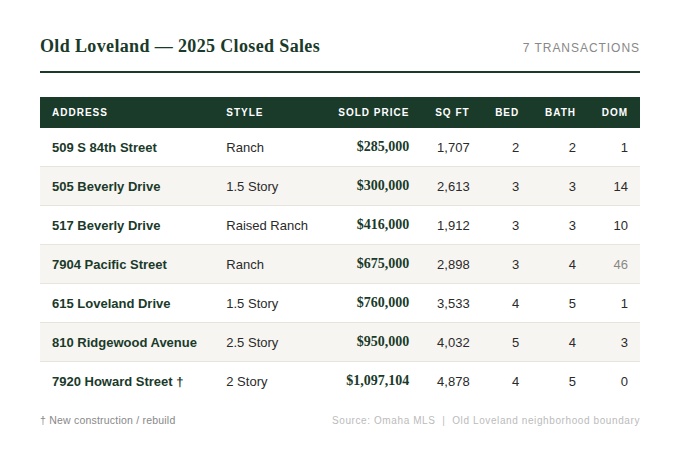Click the SQ FT column header
This screenshot has height=454, width=680.
click(452, 112)
